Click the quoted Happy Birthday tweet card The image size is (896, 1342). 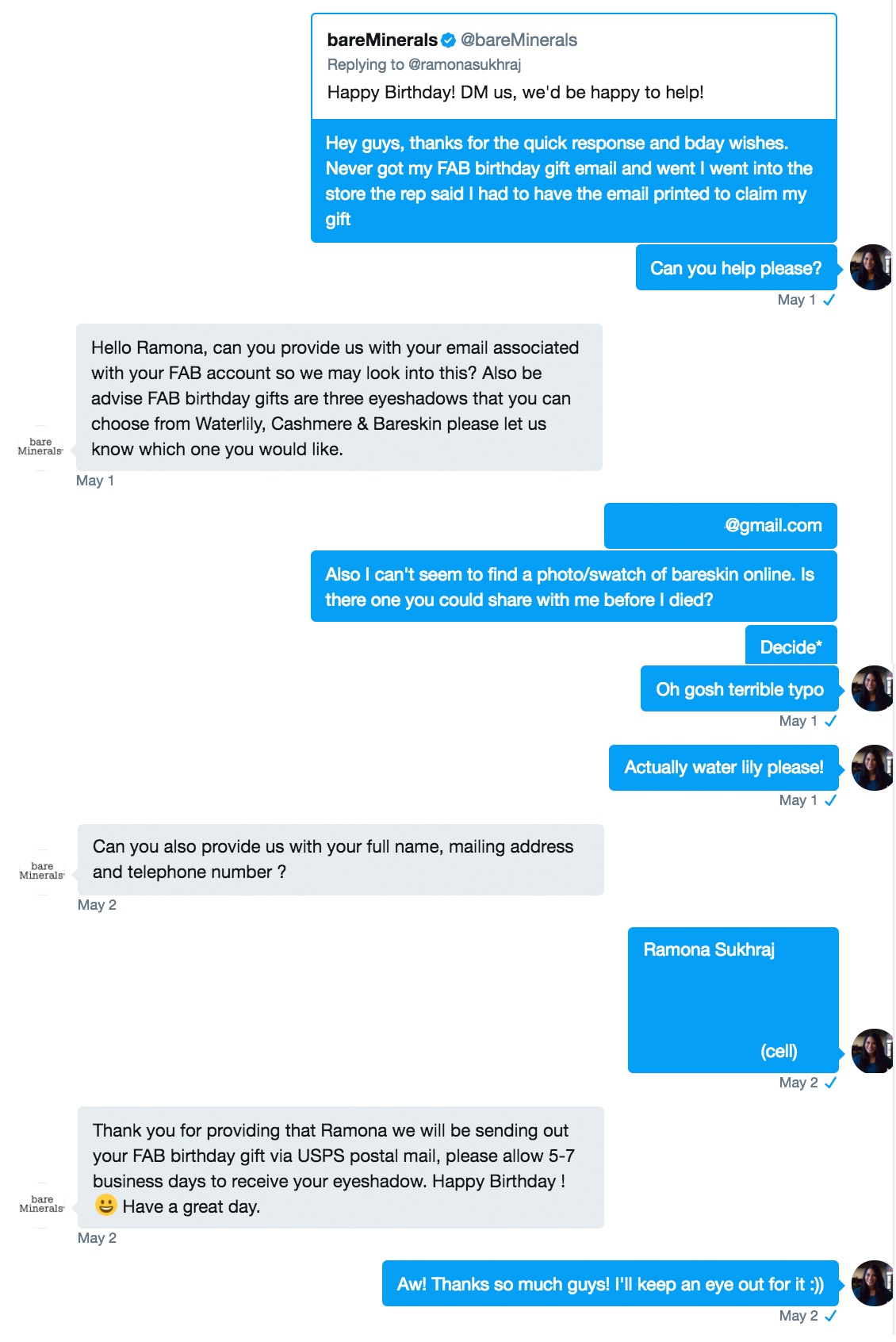(x=574, y=67)
